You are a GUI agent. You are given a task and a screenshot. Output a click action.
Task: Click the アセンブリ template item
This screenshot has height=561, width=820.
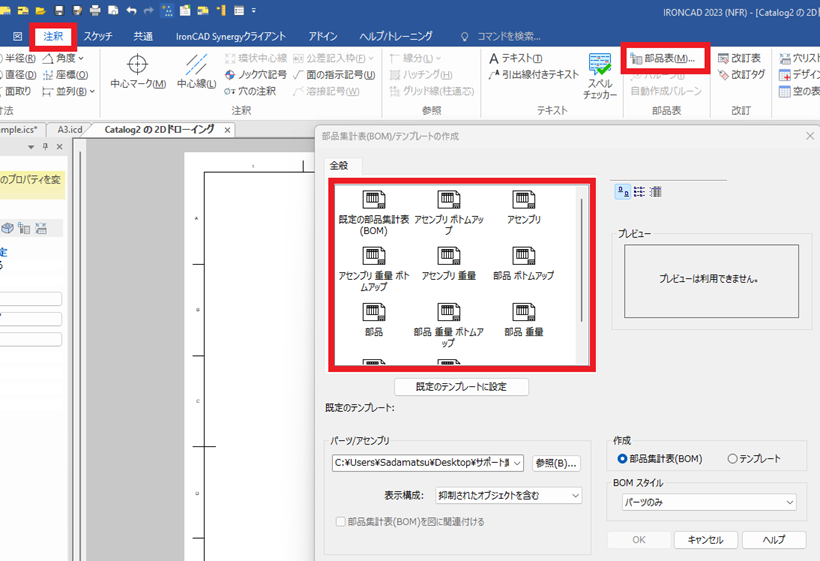(523, 208)
